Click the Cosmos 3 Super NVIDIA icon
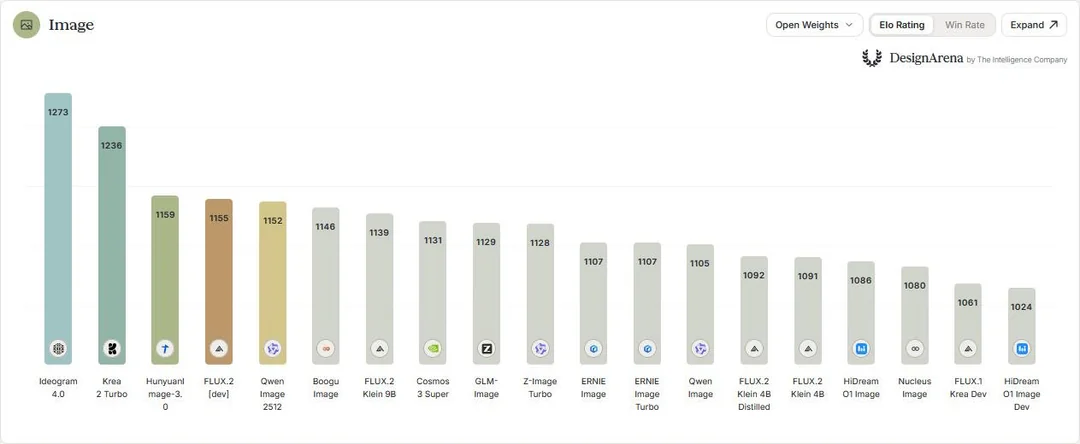The height and width of the screenshot is (444, 1080). point(433,349)
